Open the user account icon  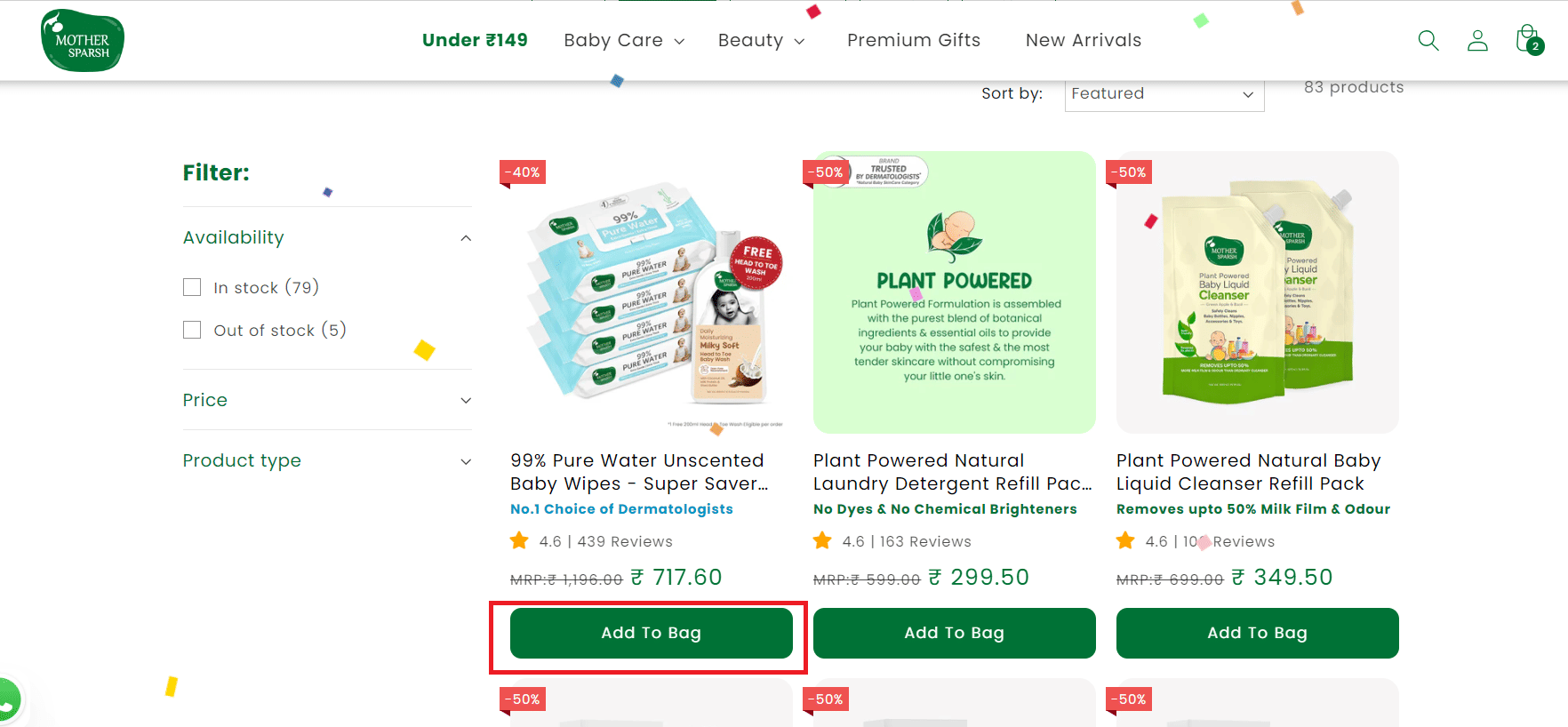(1477, 40)
